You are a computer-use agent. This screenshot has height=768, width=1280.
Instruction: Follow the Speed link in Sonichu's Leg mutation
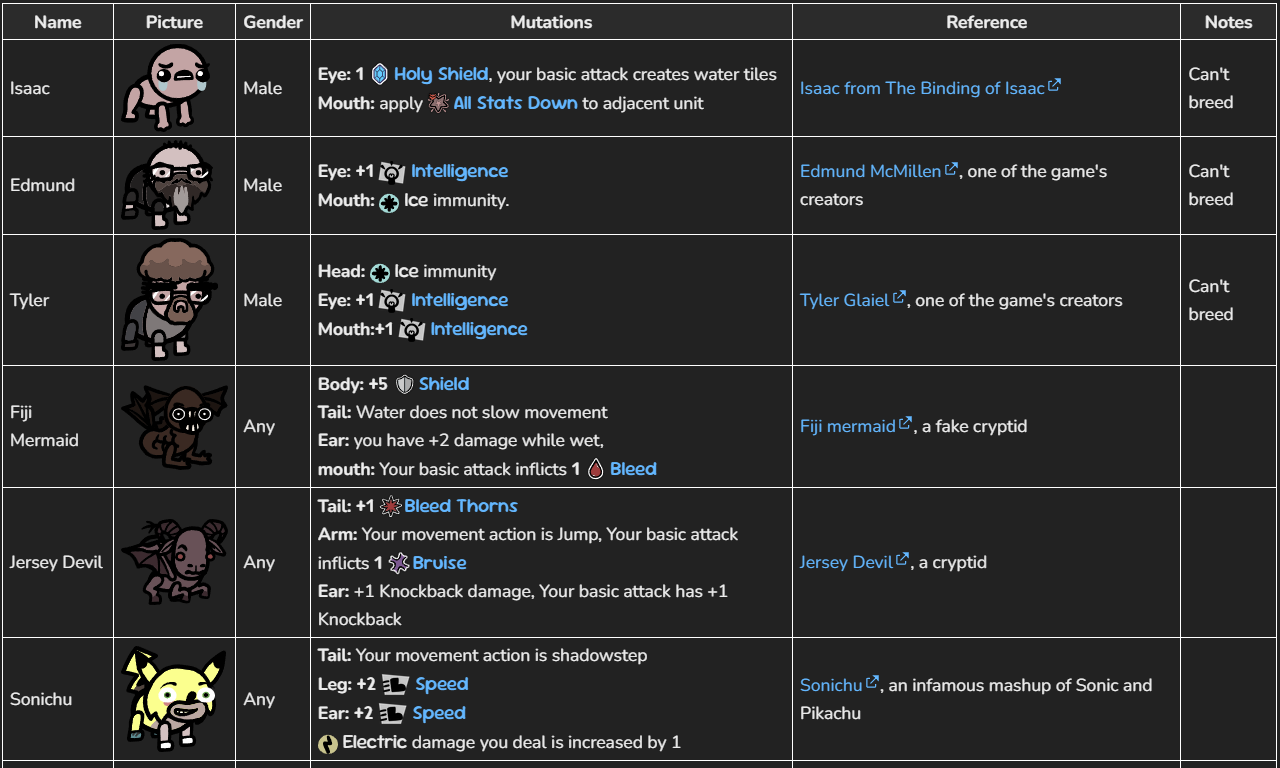click(442, 685)
